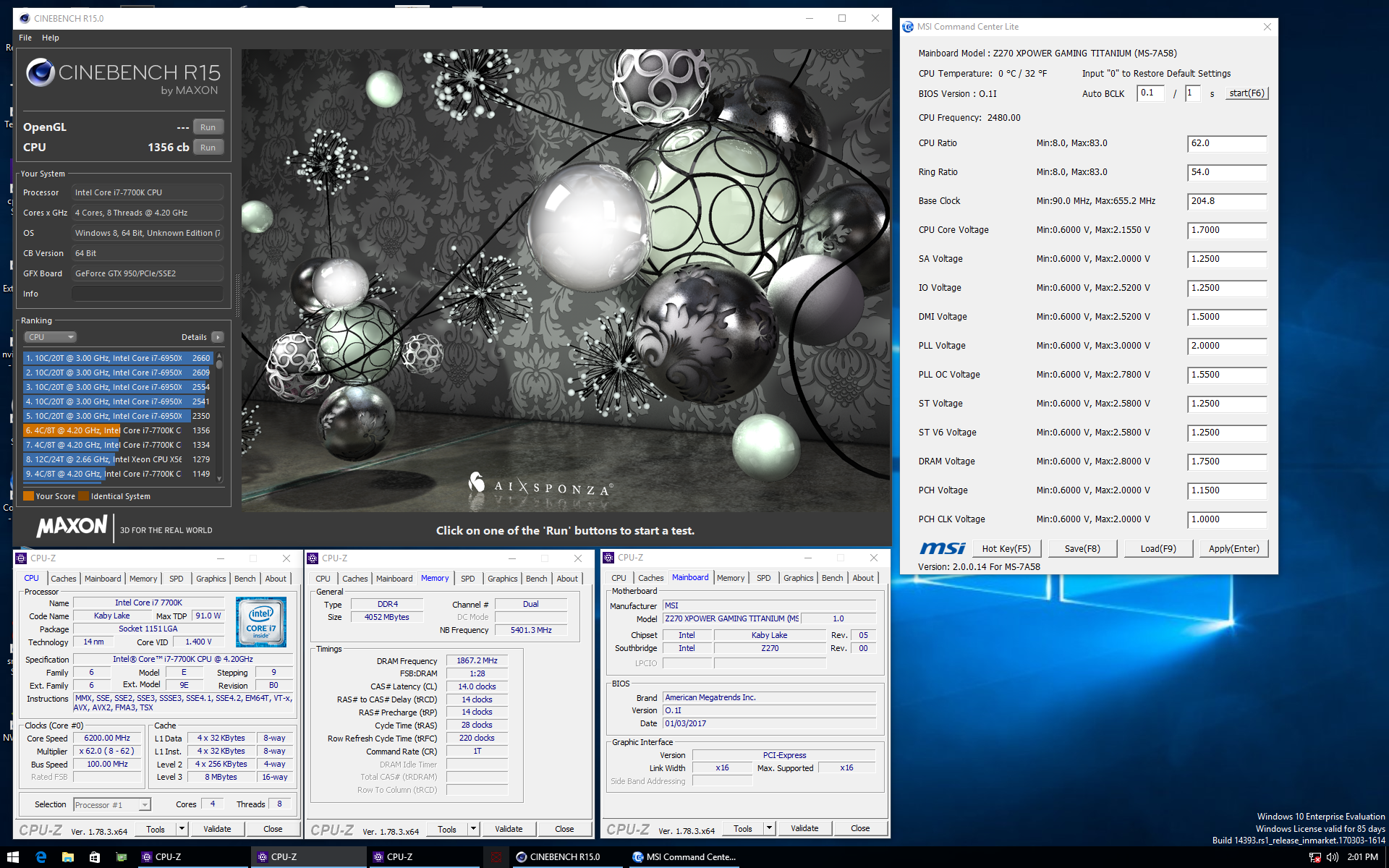Click the red icon in the taskbar
The height and width of the screenshot is (868, 1389).
click(496, 857)
